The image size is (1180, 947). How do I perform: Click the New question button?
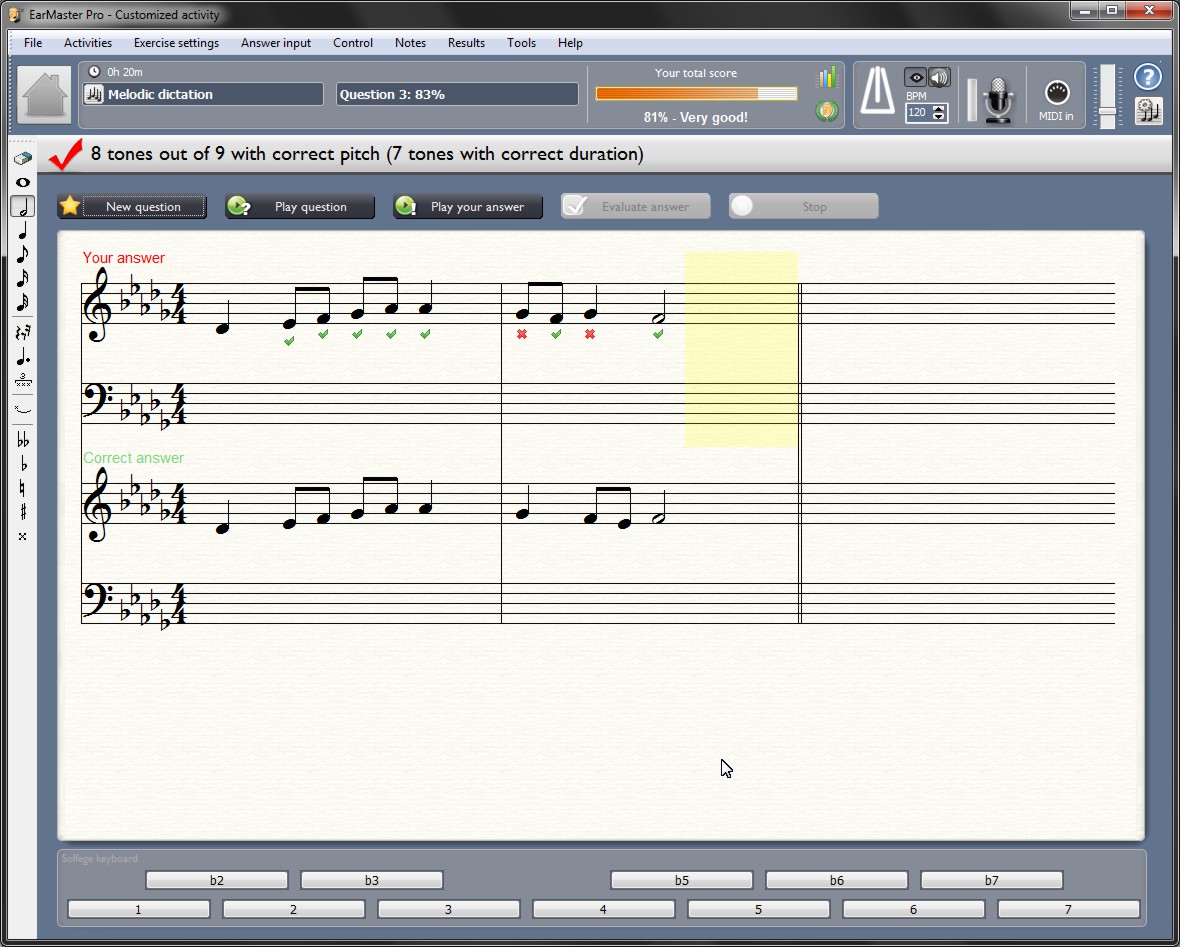click(x=132, y=207)
